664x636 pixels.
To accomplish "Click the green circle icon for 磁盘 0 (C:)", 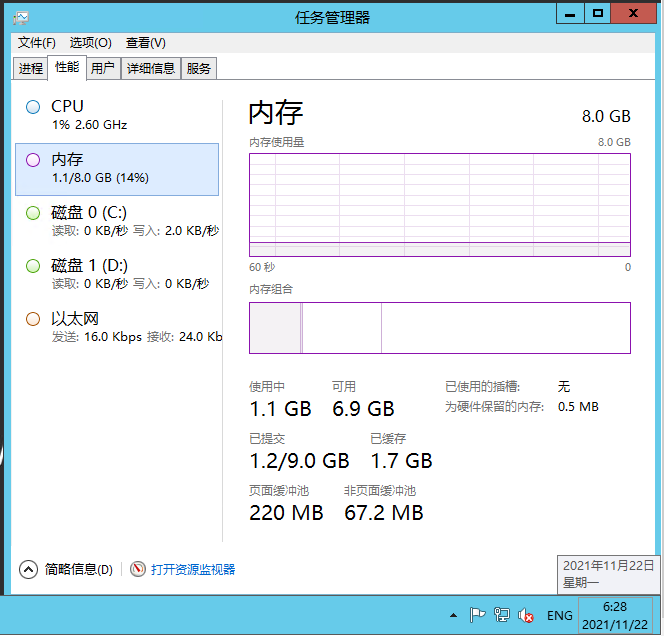I will coord(33,213).
